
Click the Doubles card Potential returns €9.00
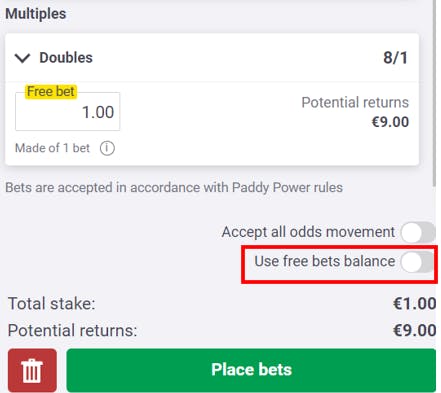point(390,122)
